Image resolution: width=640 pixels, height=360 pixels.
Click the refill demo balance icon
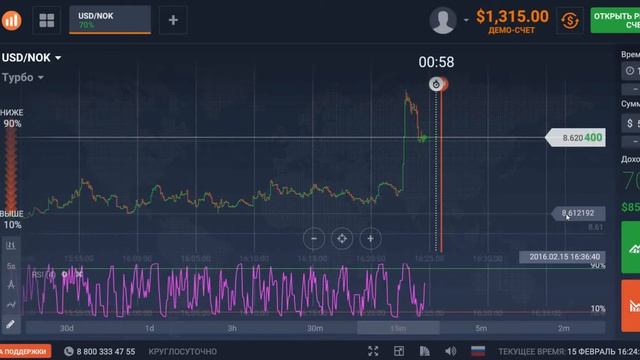click(x=570, y=20)
